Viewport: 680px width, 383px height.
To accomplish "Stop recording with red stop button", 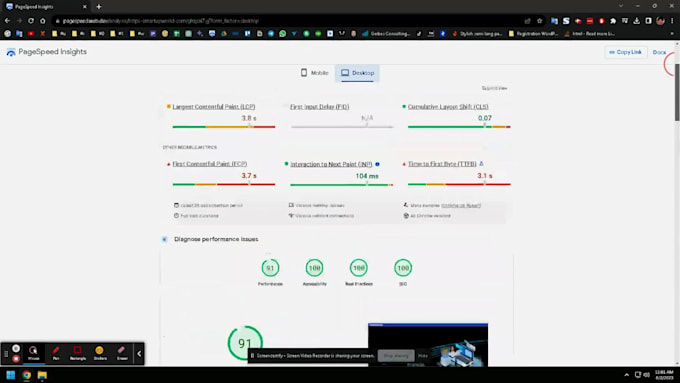I will 16,359.
